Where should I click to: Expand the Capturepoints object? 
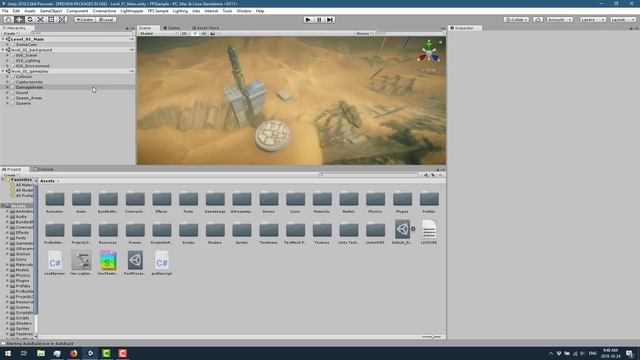pos(7,82)
